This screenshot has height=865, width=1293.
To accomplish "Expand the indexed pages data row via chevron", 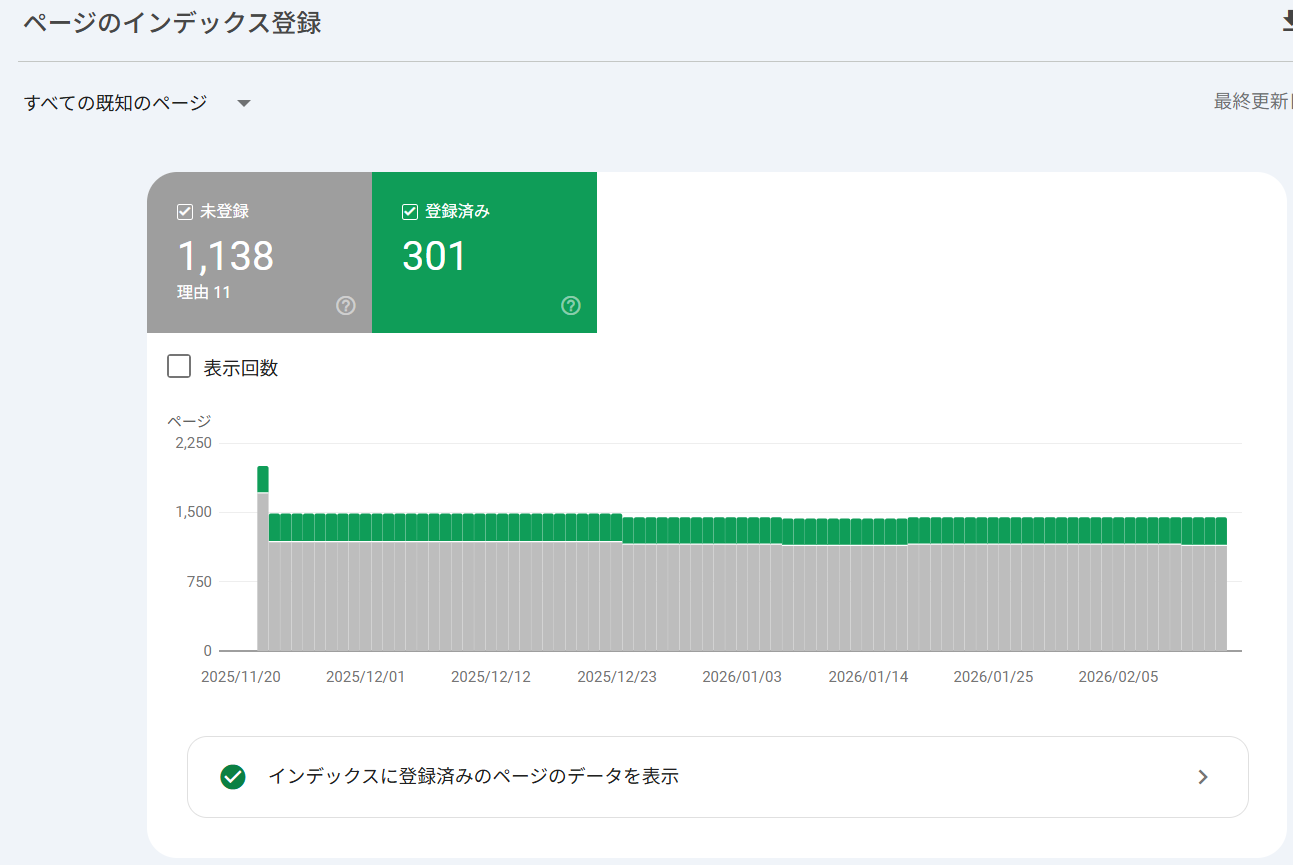I will (x=1203, y=776).
